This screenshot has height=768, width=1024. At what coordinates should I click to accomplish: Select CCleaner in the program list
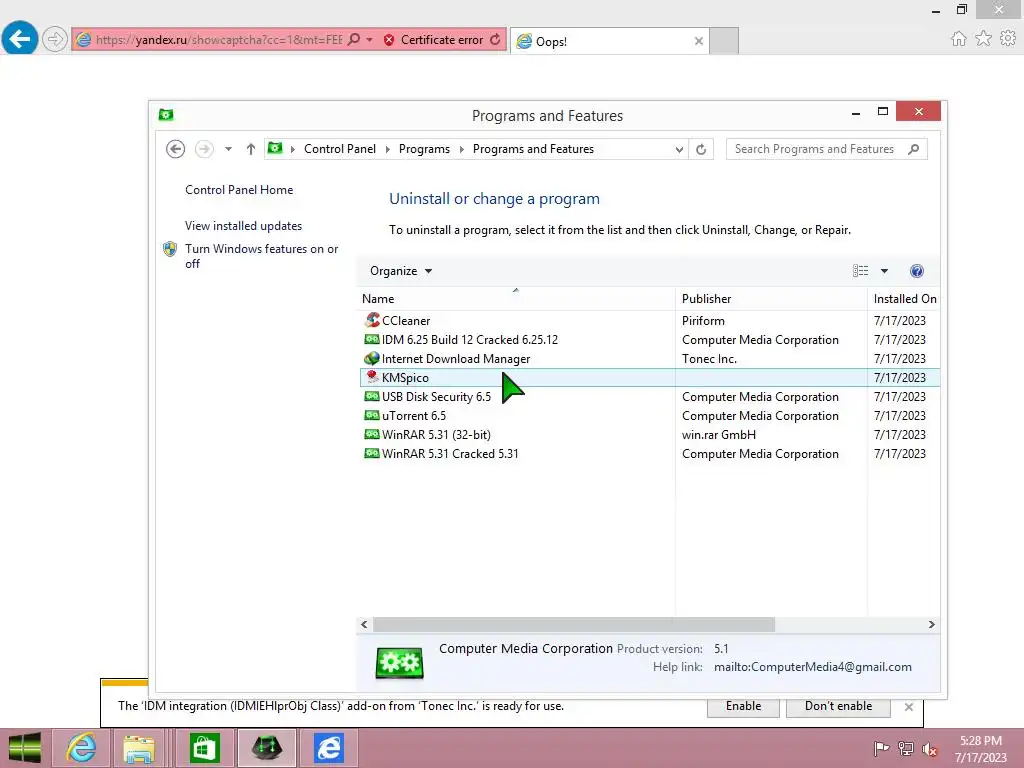(650, 321)
